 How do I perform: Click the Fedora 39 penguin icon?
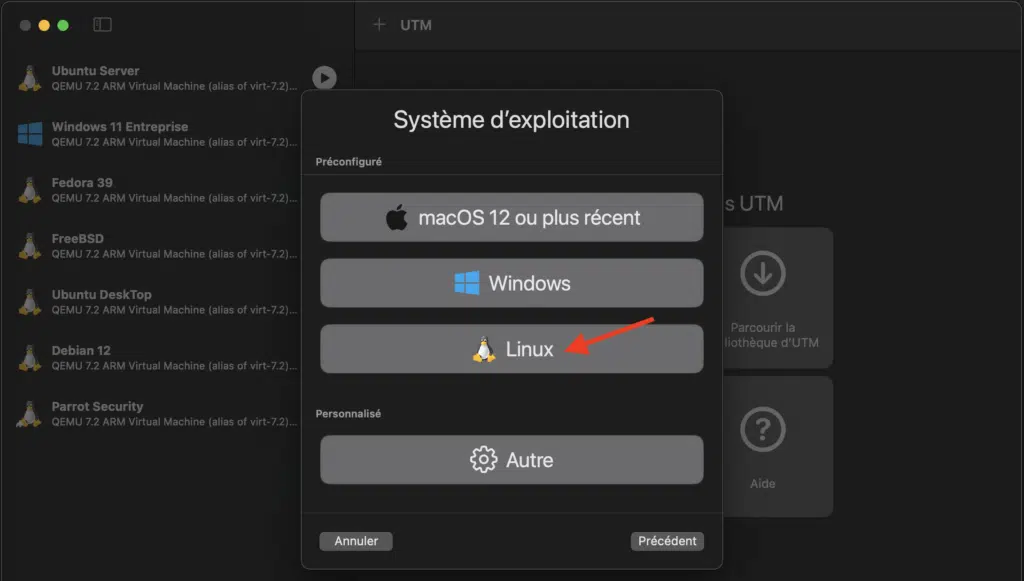[x=29, y=190]
